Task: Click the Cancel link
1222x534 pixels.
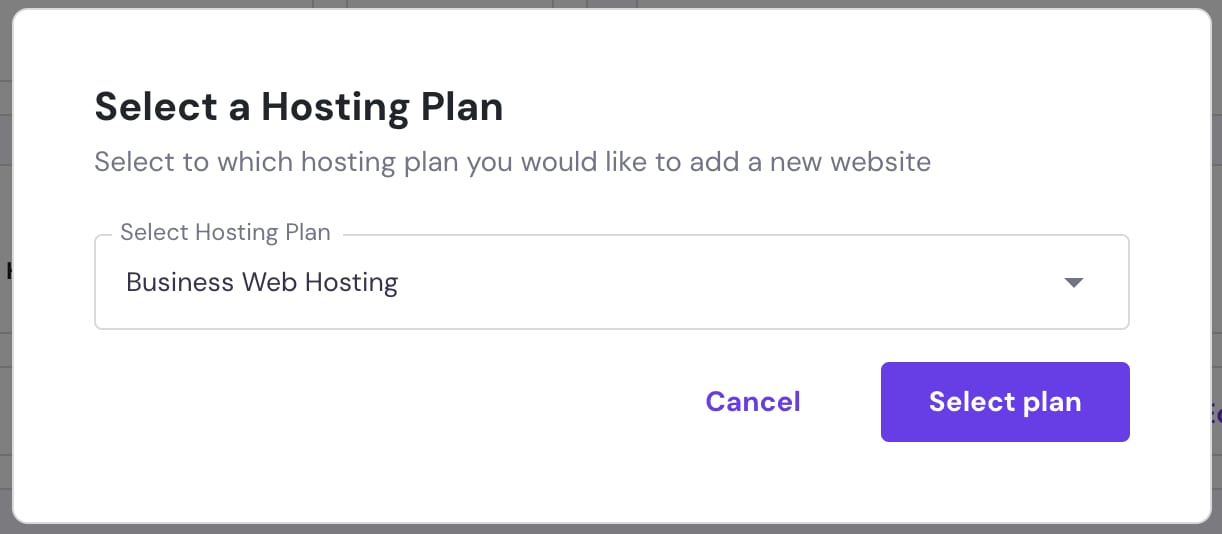Action: (x=753, y=402)
